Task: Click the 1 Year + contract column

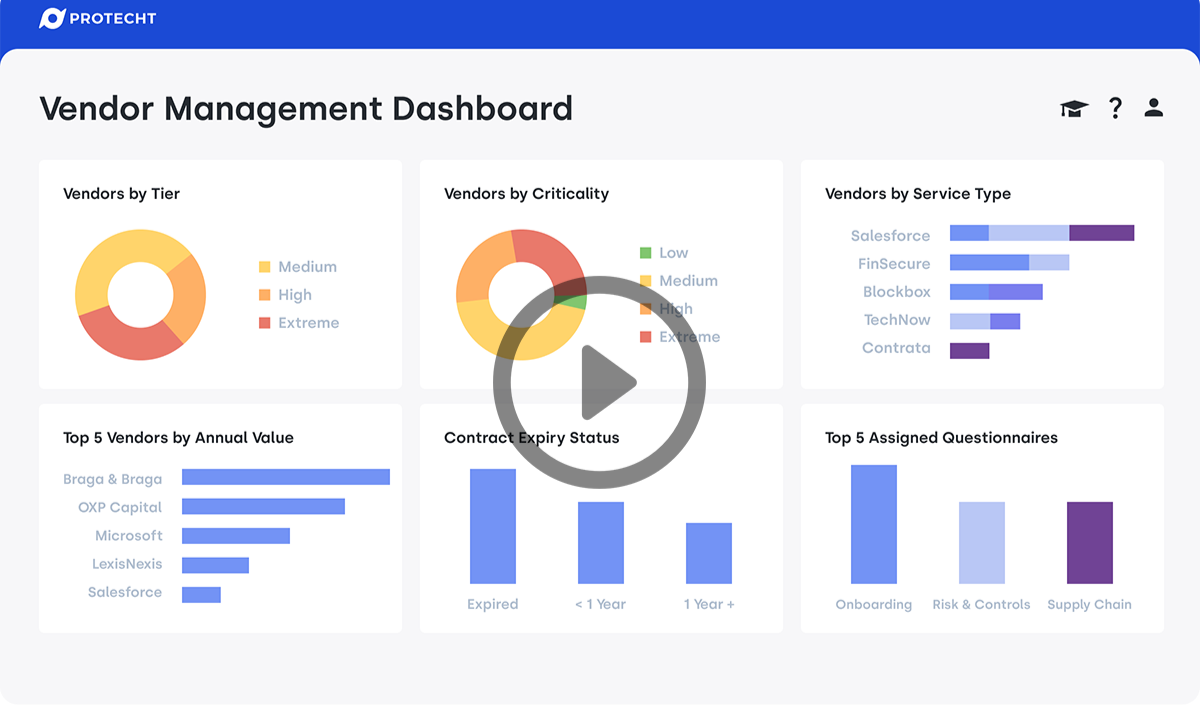Action: click(x=709, y=553)
